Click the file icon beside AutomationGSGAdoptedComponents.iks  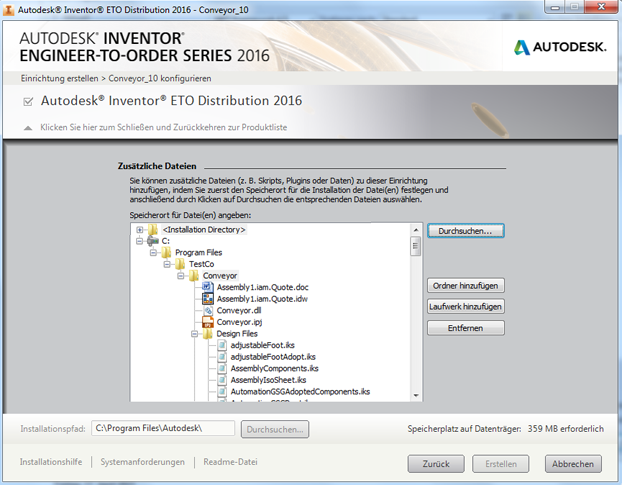click(222, 391)
